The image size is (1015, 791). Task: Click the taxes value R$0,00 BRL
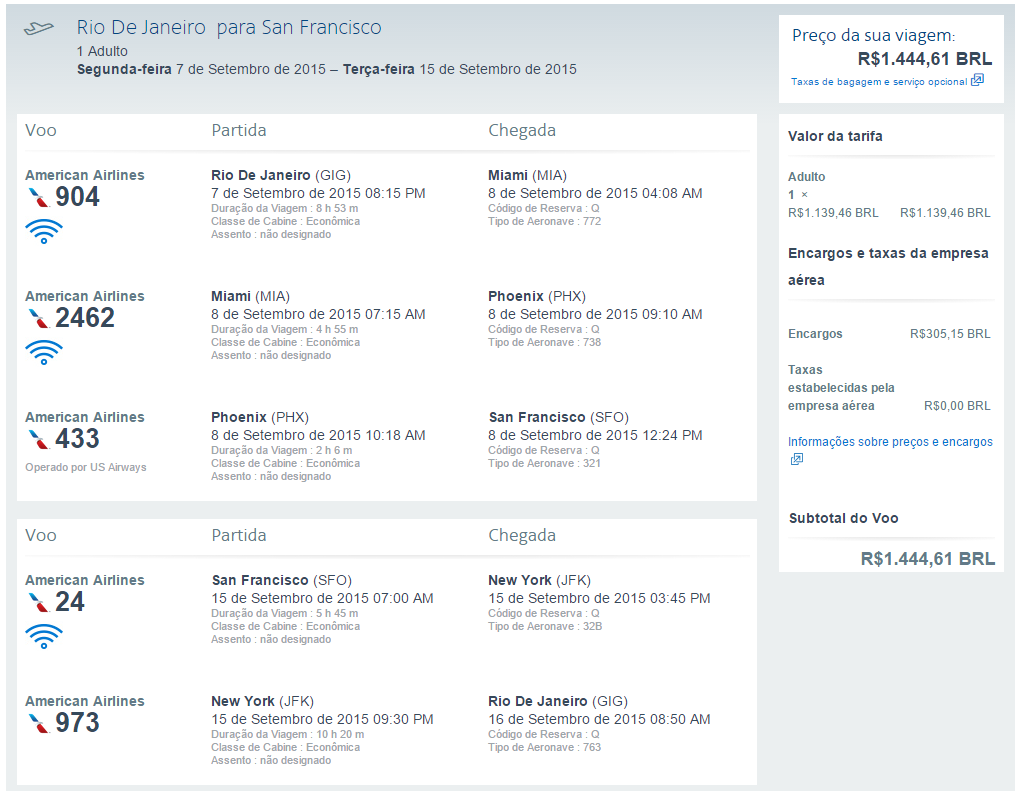(957, 406)
